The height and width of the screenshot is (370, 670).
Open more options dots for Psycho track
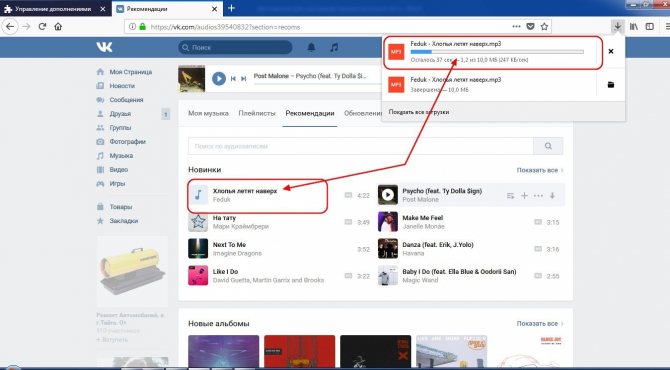pyautogui.click(x=538, y=196)
